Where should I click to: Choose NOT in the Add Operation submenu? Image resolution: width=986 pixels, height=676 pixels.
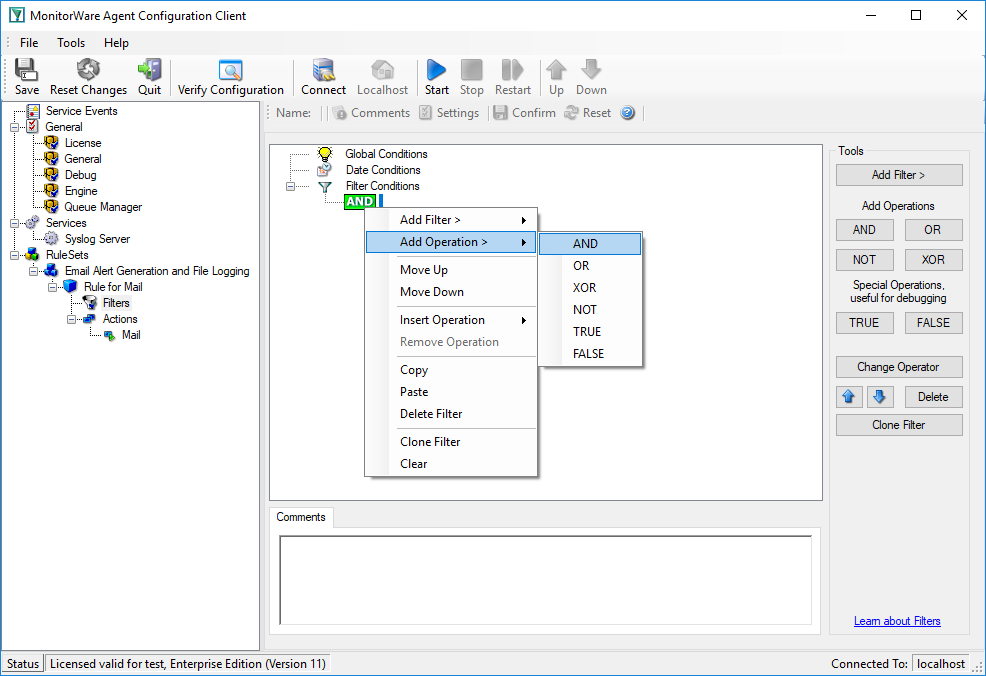(590, 310)
